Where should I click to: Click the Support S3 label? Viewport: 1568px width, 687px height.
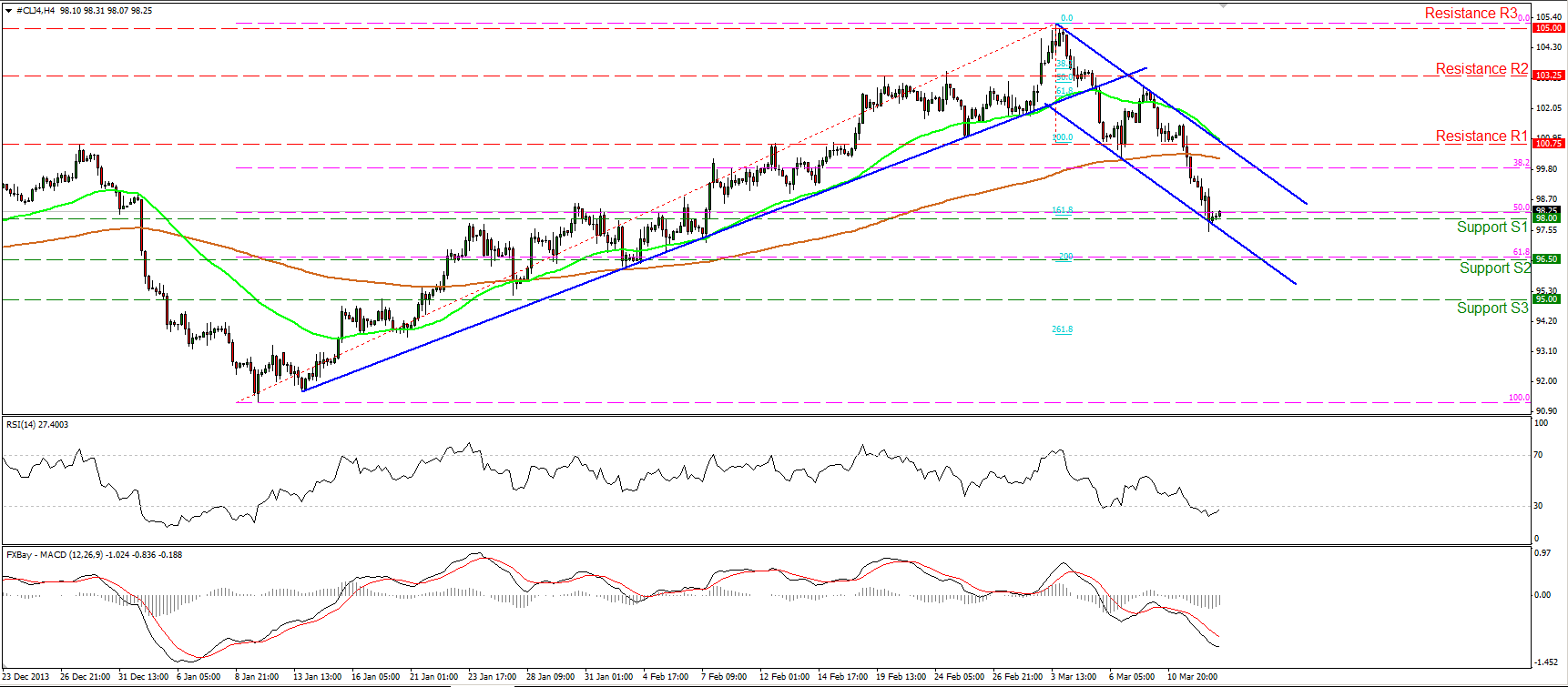click(1492, 308)
